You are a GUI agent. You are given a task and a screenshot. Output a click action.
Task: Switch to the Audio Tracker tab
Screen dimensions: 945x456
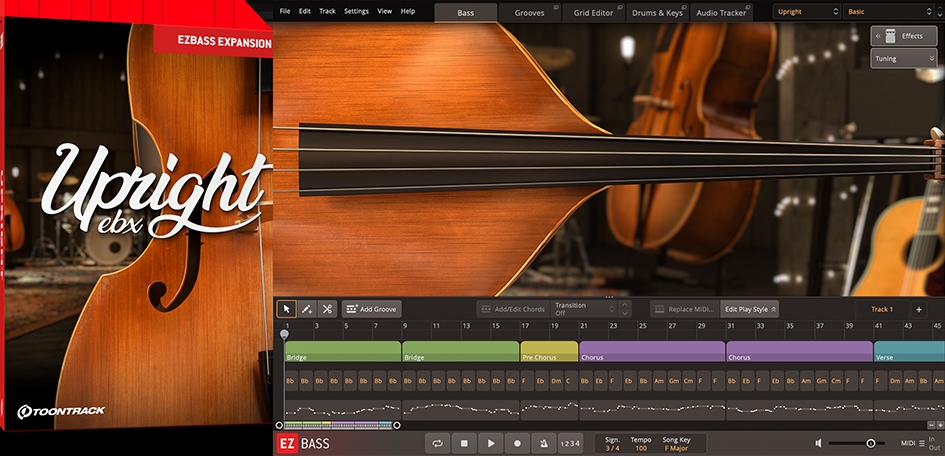point(721,13)
